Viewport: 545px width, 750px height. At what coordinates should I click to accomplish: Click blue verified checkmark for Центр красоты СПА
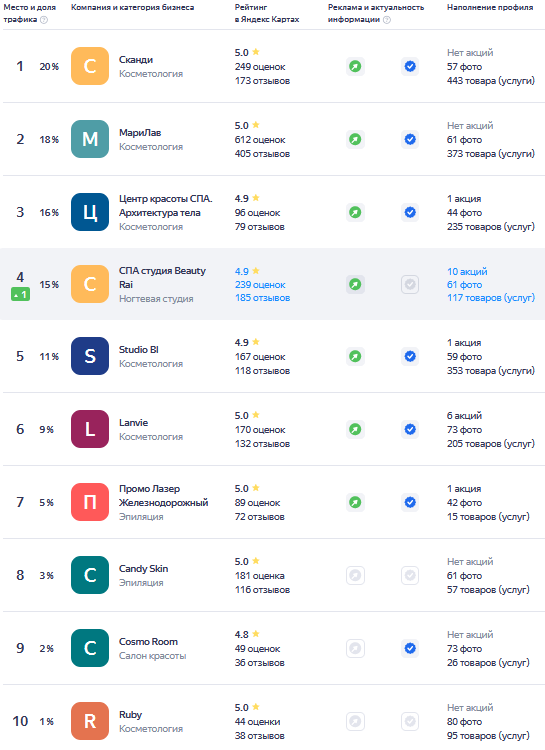pos(410,212)
